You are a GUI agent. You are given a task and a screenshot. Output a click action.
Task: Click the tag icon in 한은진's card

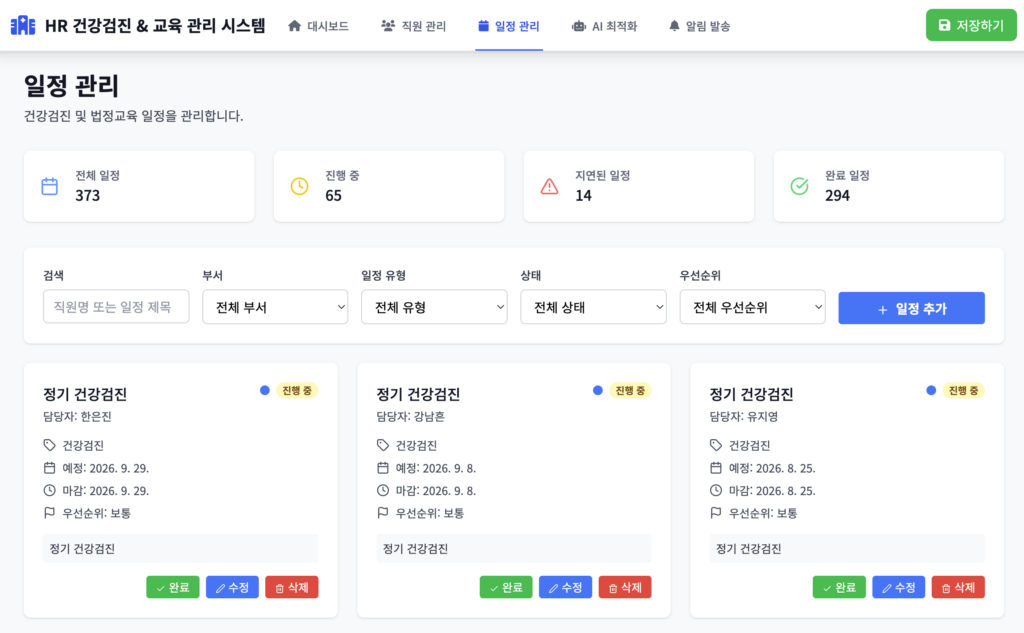pyautogui.click(x=50, y=445)
